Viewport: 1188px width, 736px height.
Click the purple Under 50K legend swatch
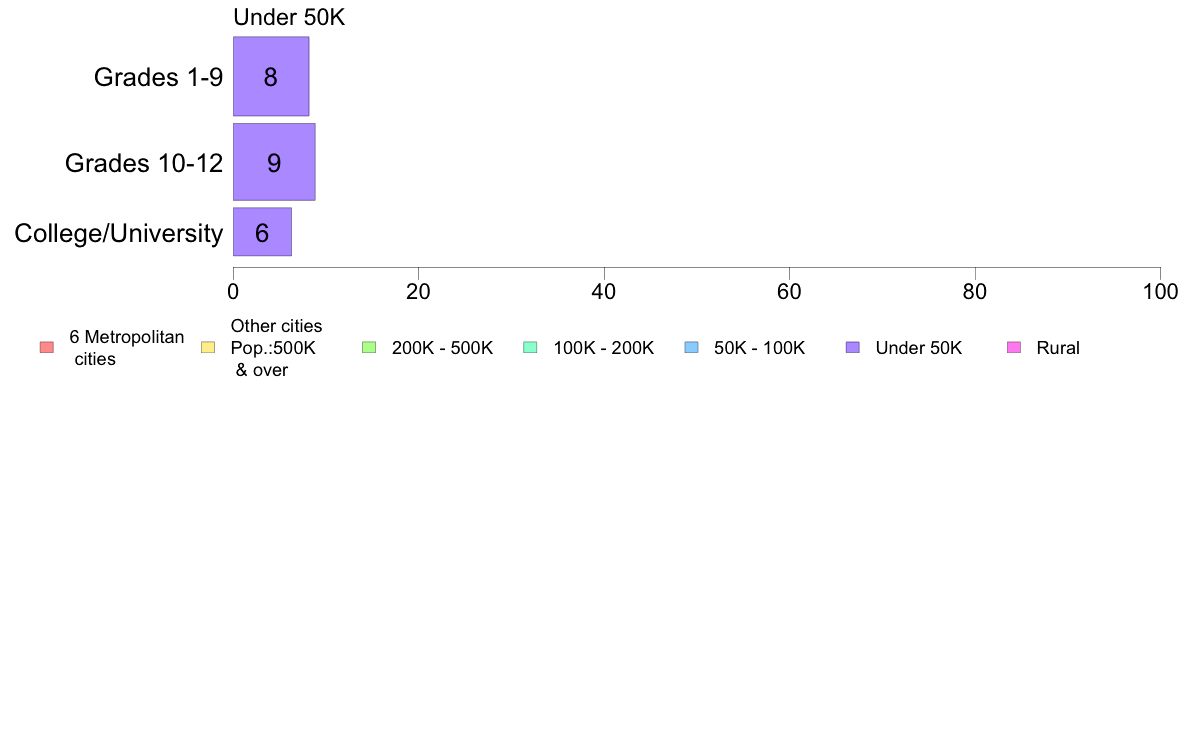853,348
